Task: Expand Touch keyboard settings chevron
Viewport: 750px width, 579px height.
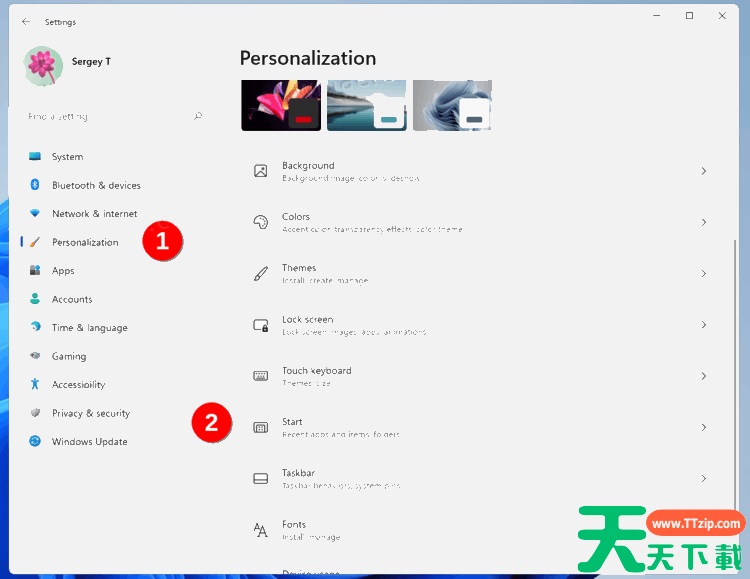Action: coord(704,376)
